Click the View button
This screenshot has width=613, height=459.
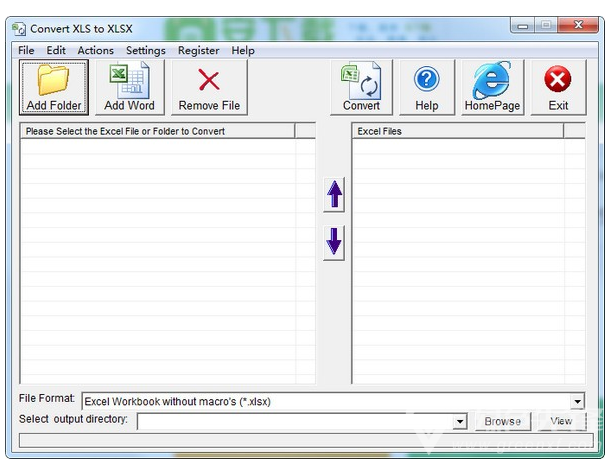click(561, 421)
